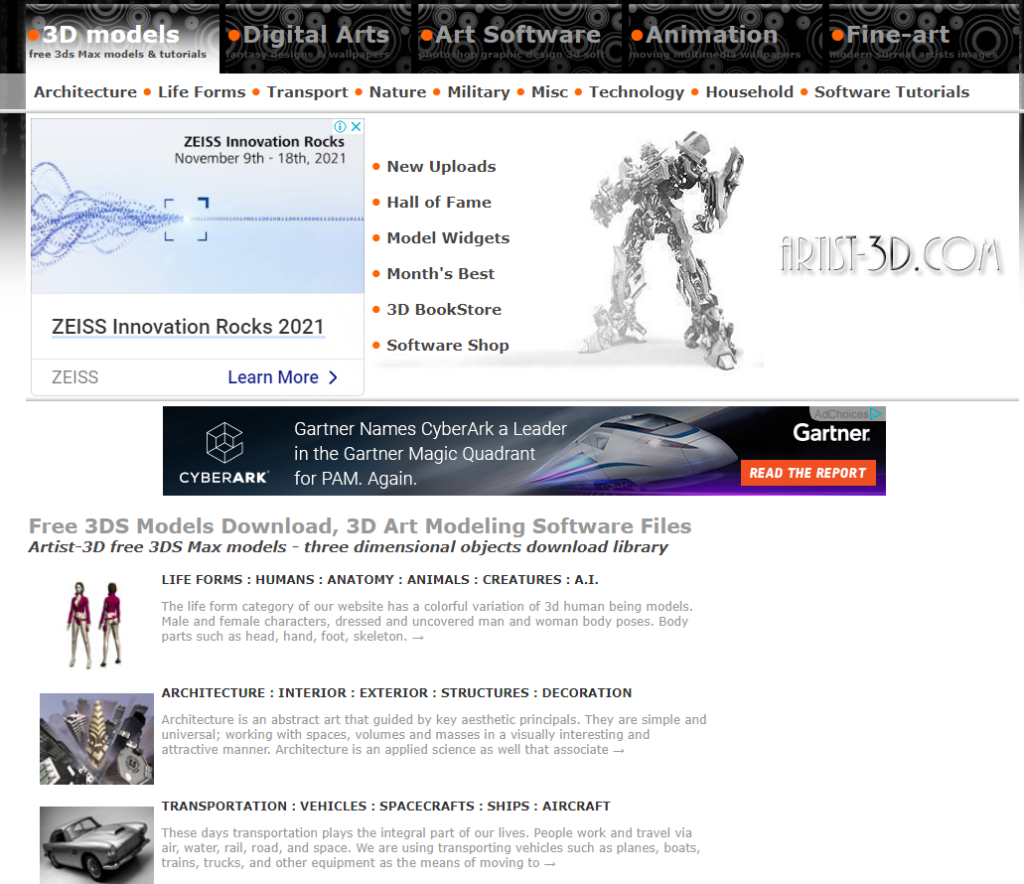Screen dimensions: 1024x884
Task: Go to the 3D BookStore
Action: (444, 309)
